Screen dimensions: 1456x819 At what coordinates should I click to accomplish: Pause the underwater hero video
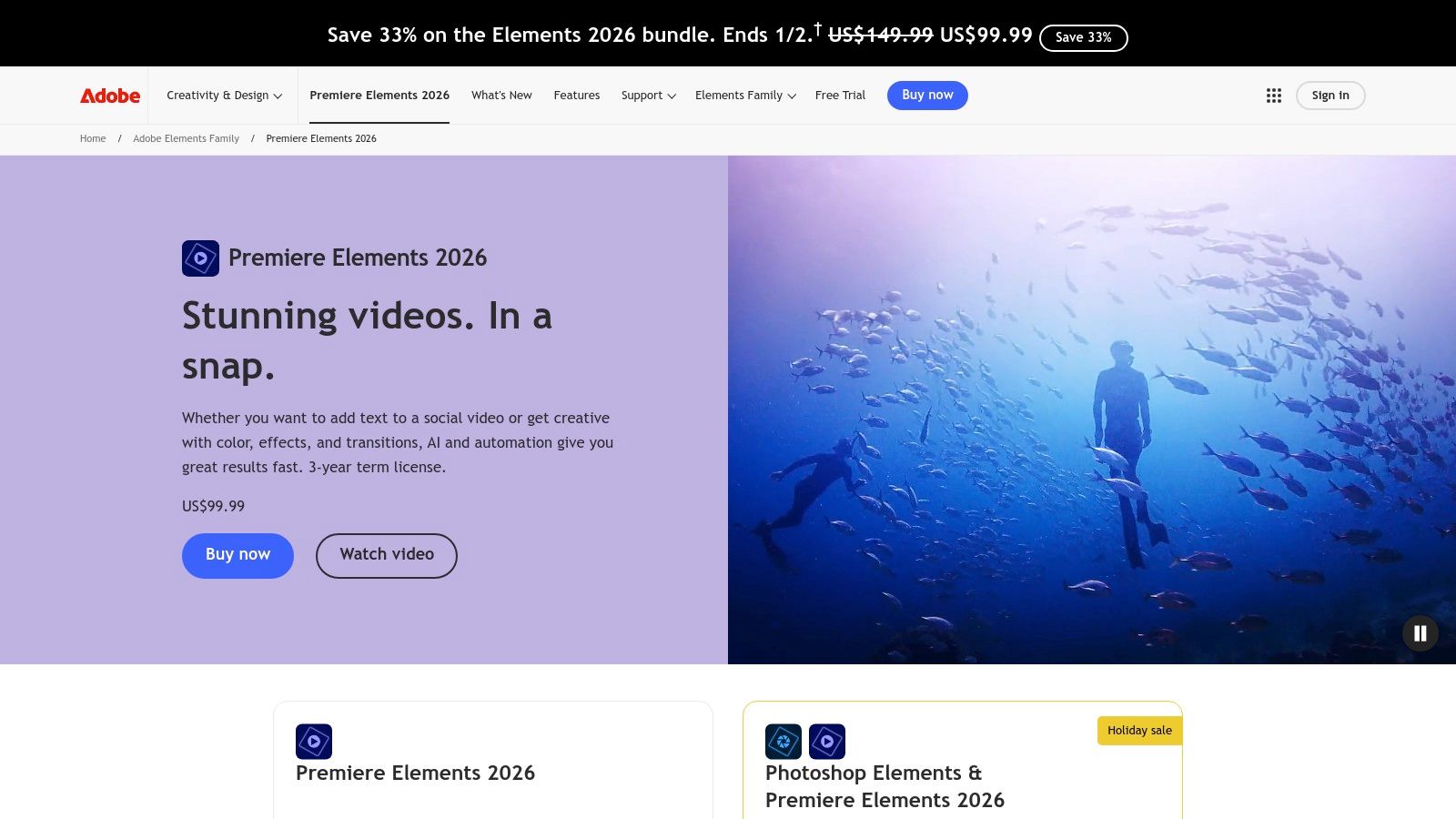click(1420, 634)
